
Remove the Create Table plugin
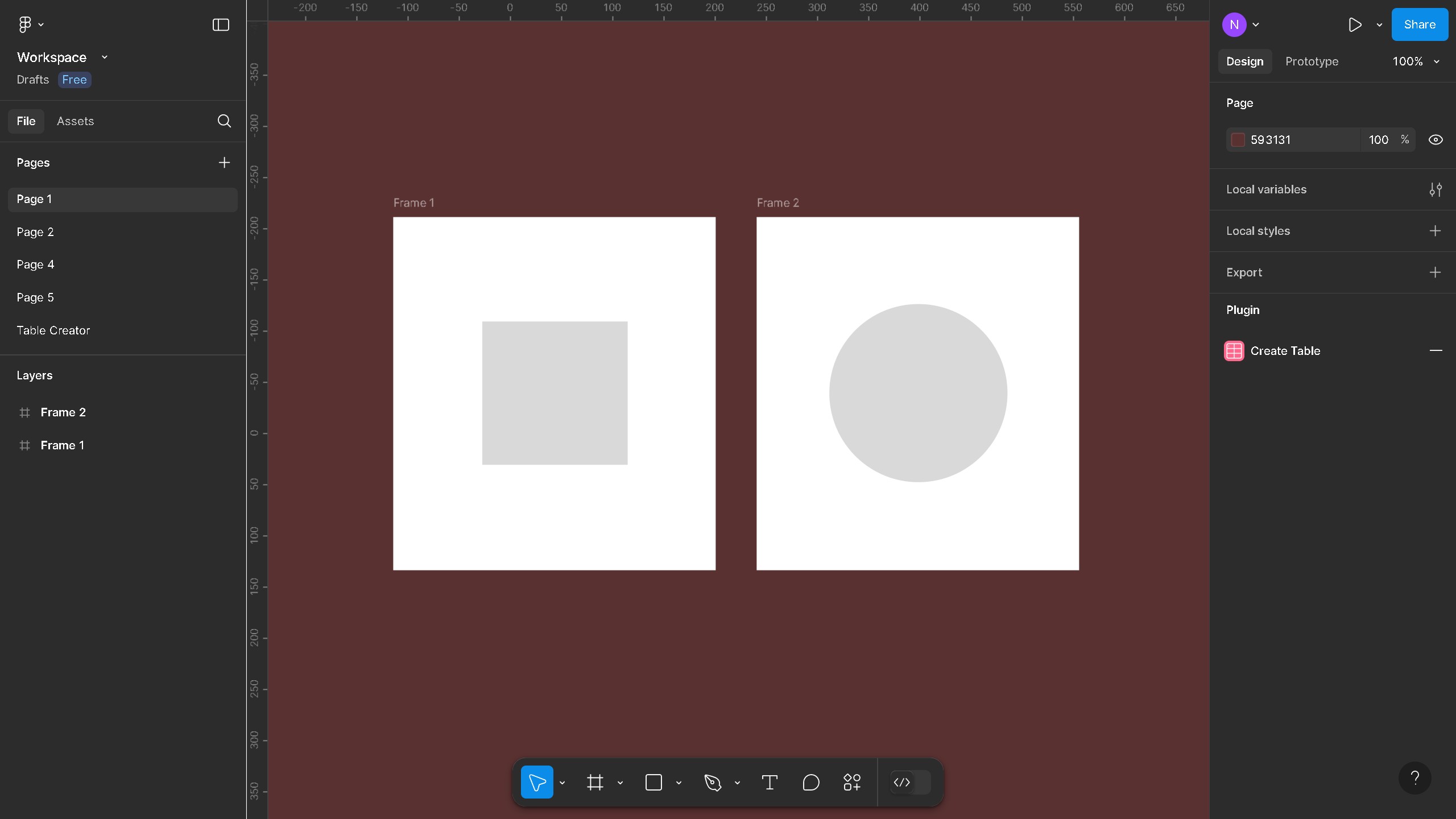pos(1437,351)
